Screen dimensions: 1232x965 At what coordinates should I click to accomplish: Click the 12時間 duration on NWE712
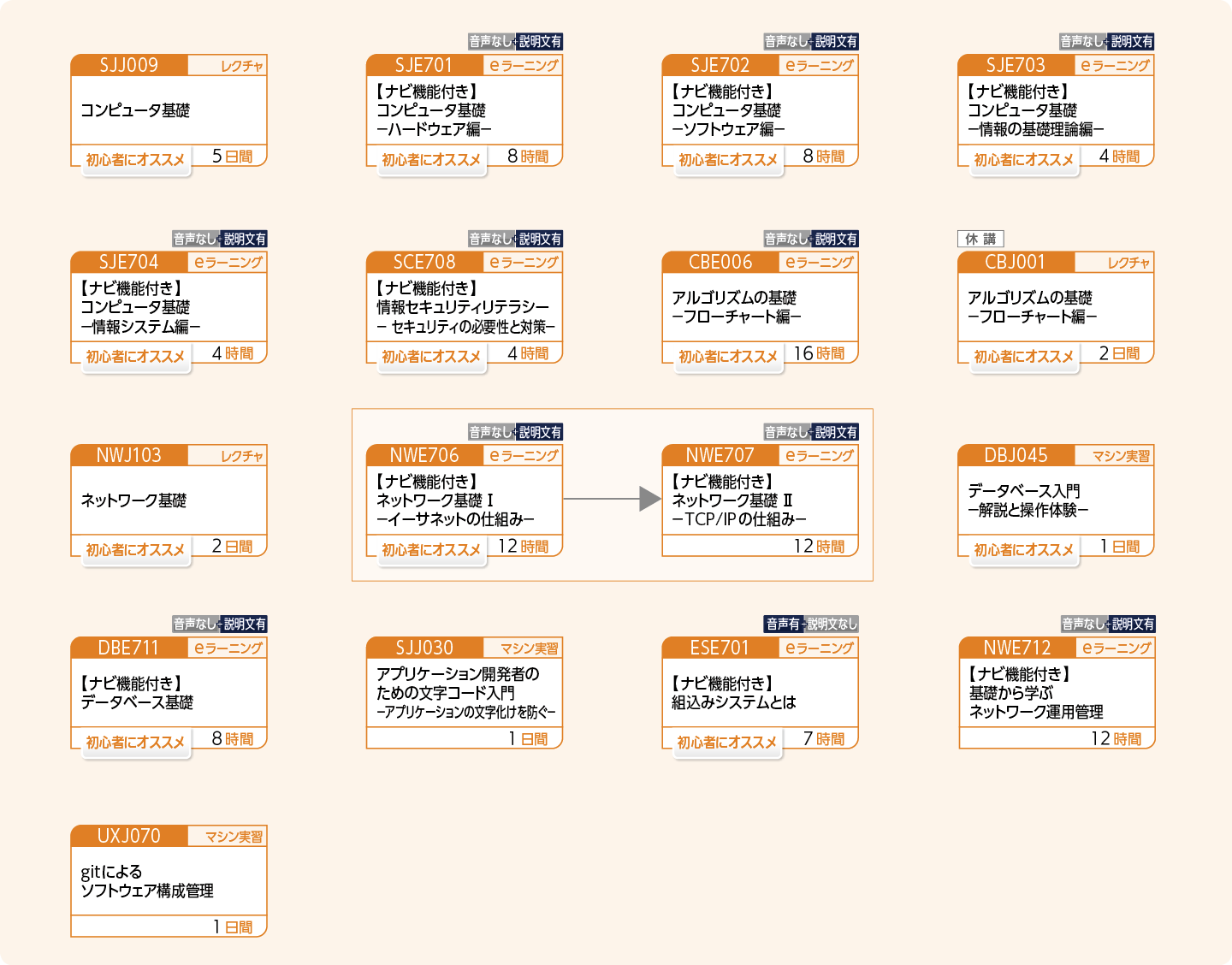(x=1116, y=739)
